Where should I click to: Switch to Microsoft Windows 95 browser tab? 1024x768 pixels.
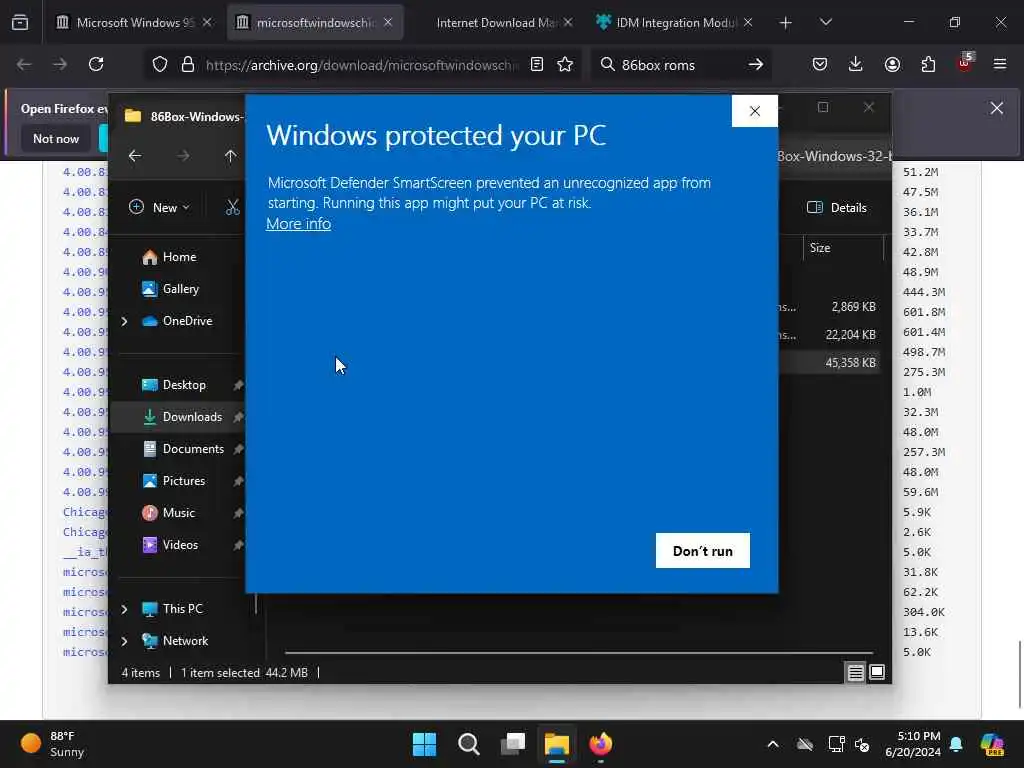pos(133,22)
